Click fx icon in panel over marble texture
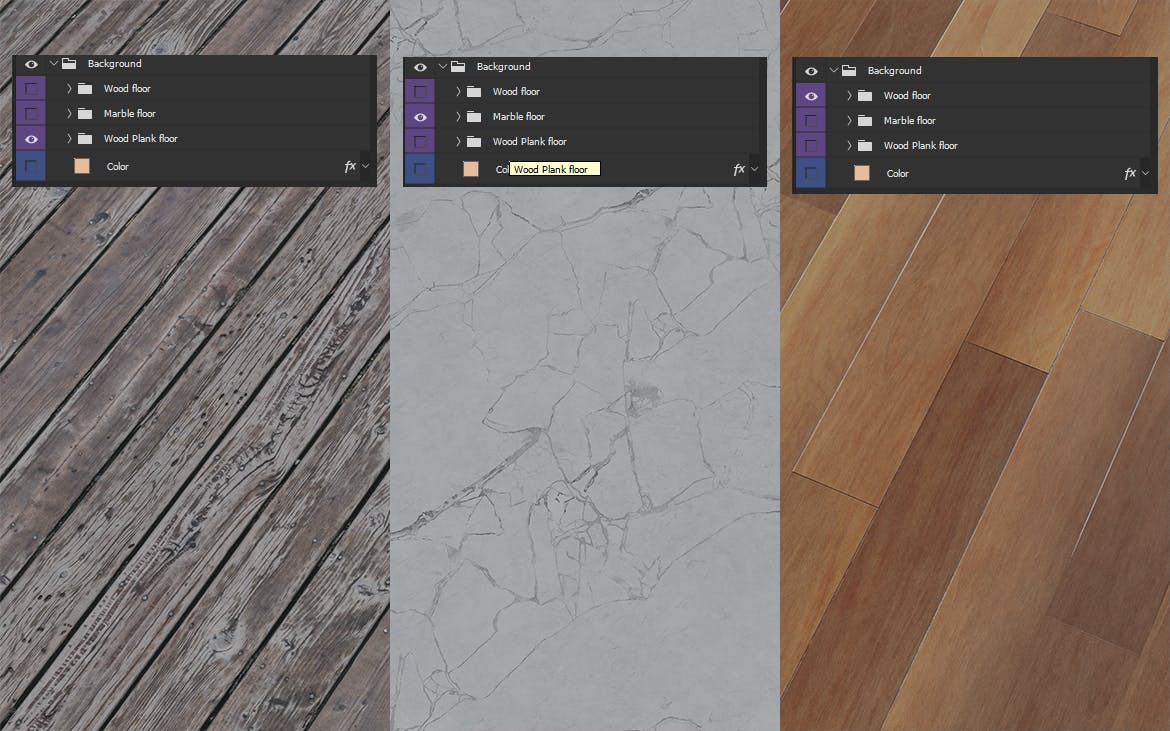This screenshot has width=1170, height=731. [738, 169]
